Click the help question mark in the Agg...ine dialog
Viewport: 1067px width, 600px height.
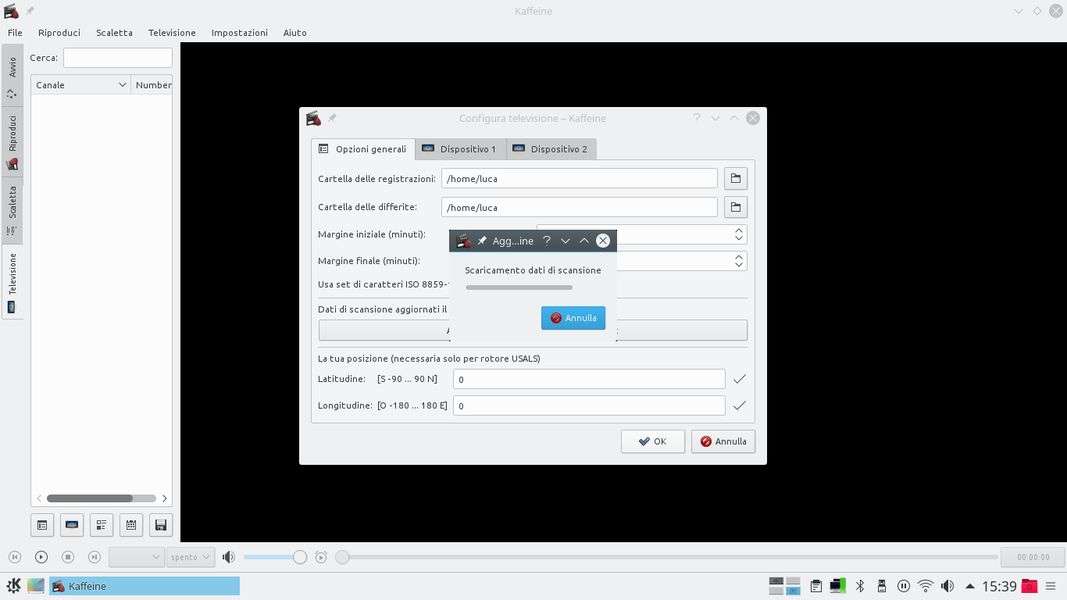546,241
